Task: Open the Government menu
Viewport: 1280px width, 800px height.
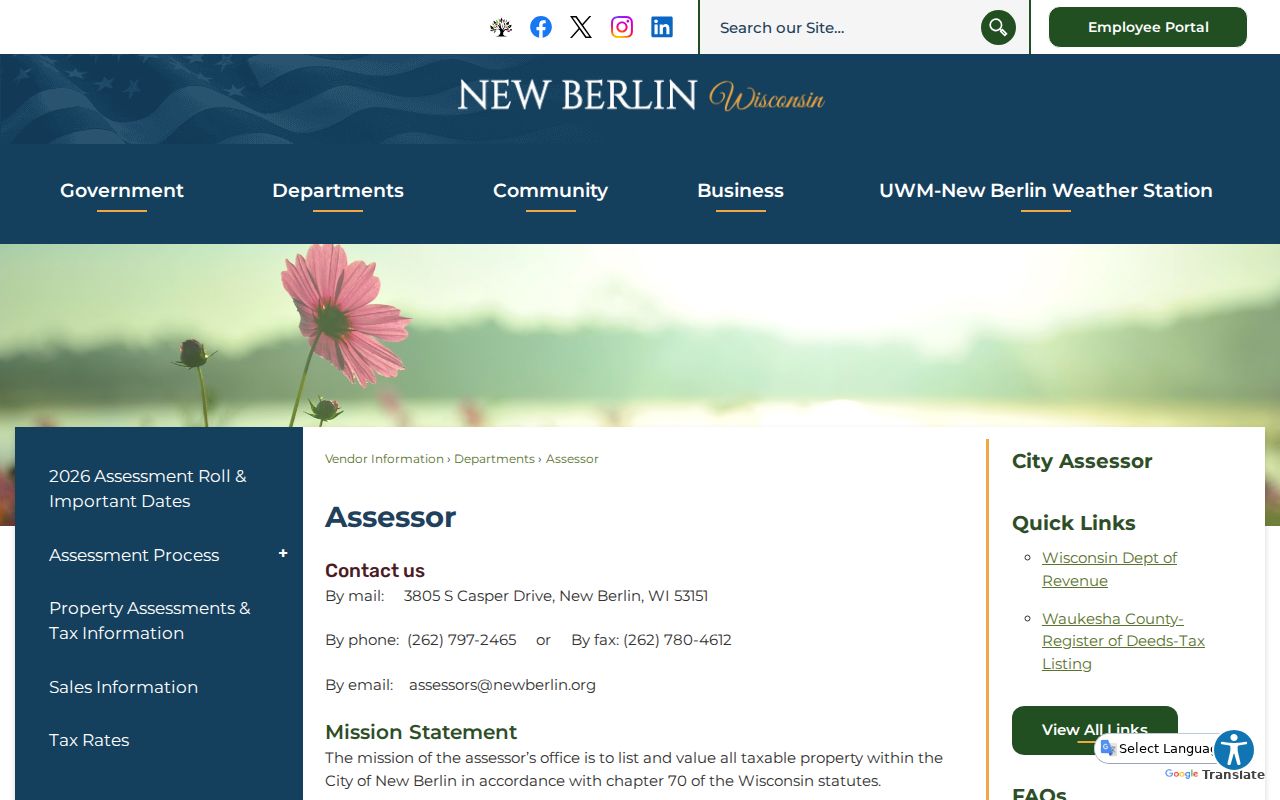Action: point(122,190)
